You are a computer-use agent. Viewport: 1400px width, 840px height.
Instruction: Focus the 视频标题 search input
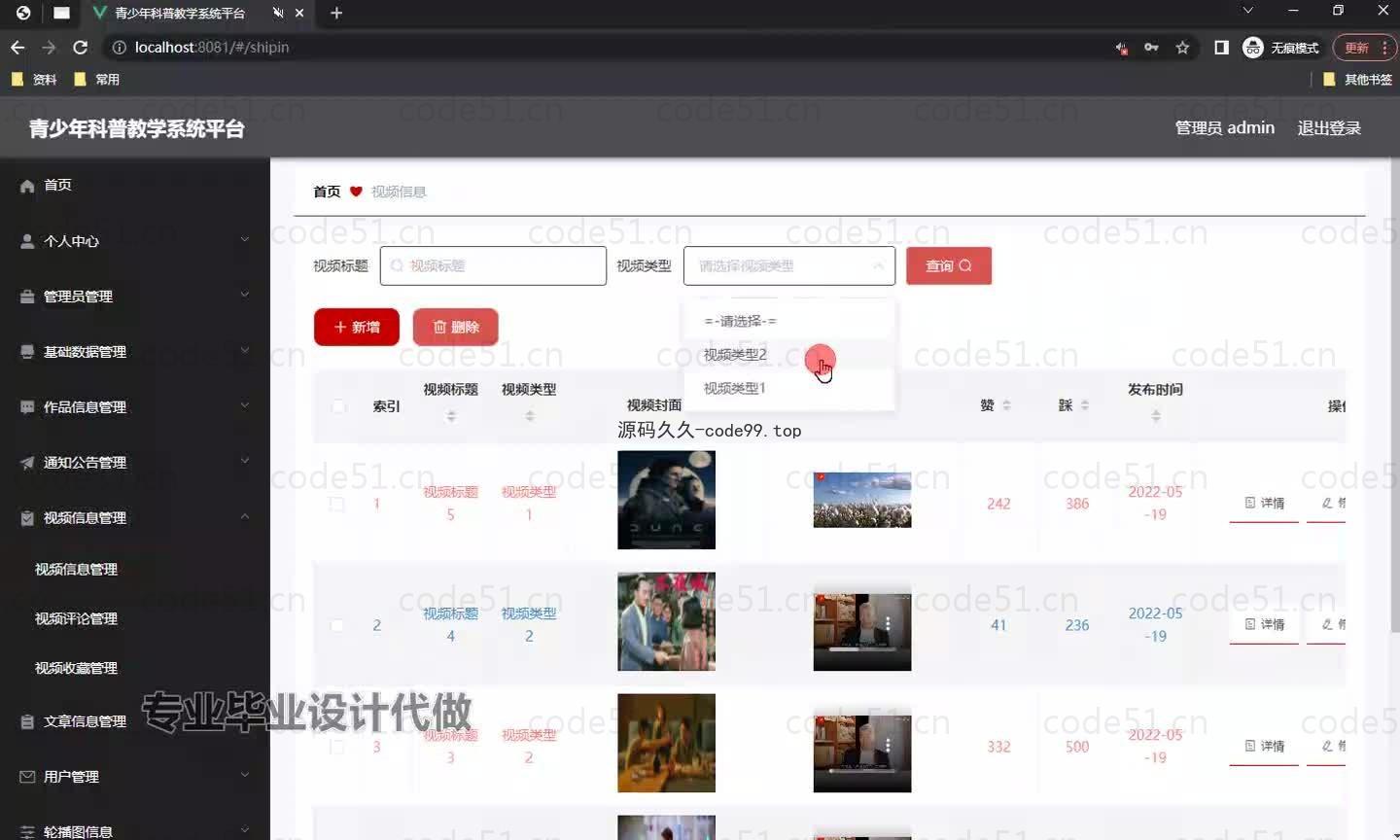click(493, 265)
